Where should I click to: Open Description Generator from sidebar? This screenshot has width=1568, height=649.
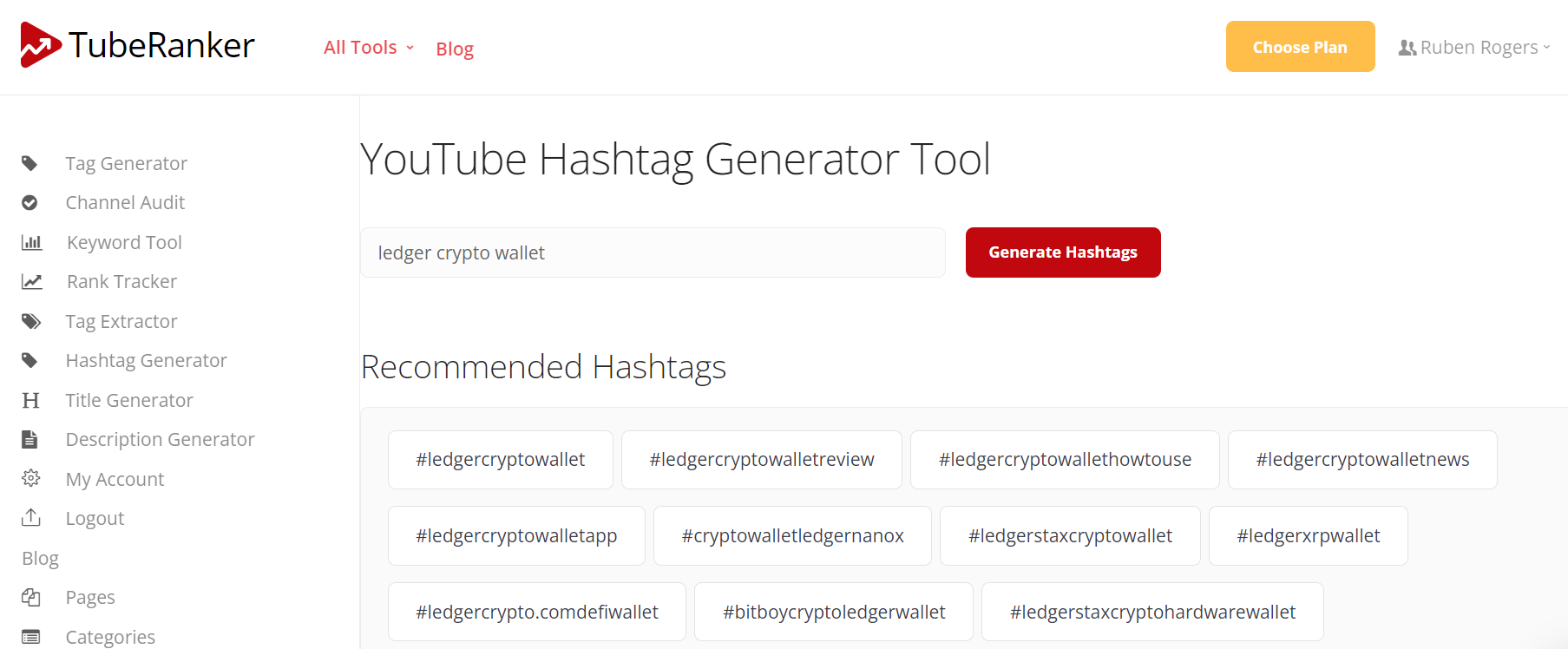click(x=161, y=439)
